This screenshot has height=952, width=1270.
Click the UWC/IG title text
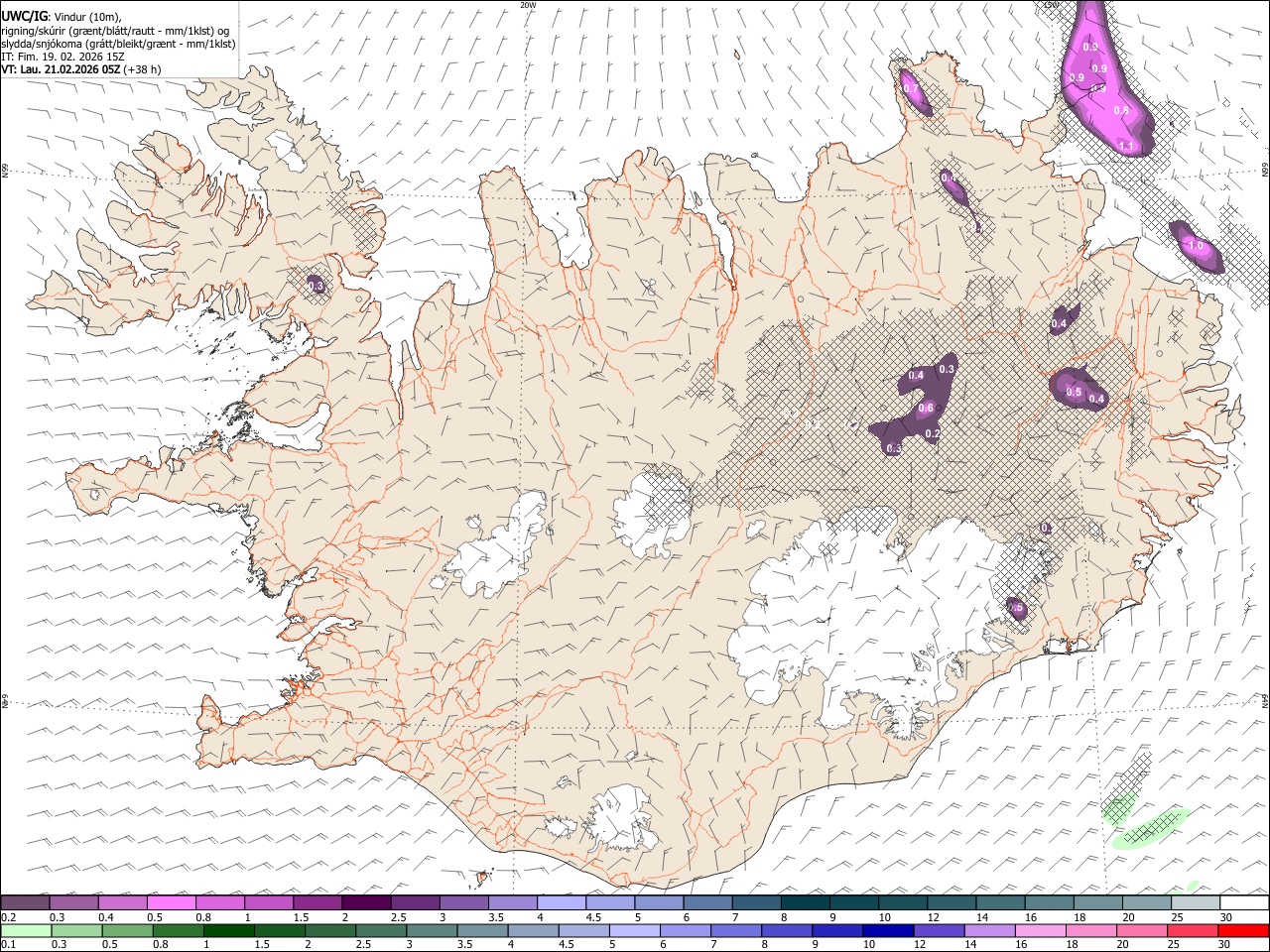coord(24,17)
